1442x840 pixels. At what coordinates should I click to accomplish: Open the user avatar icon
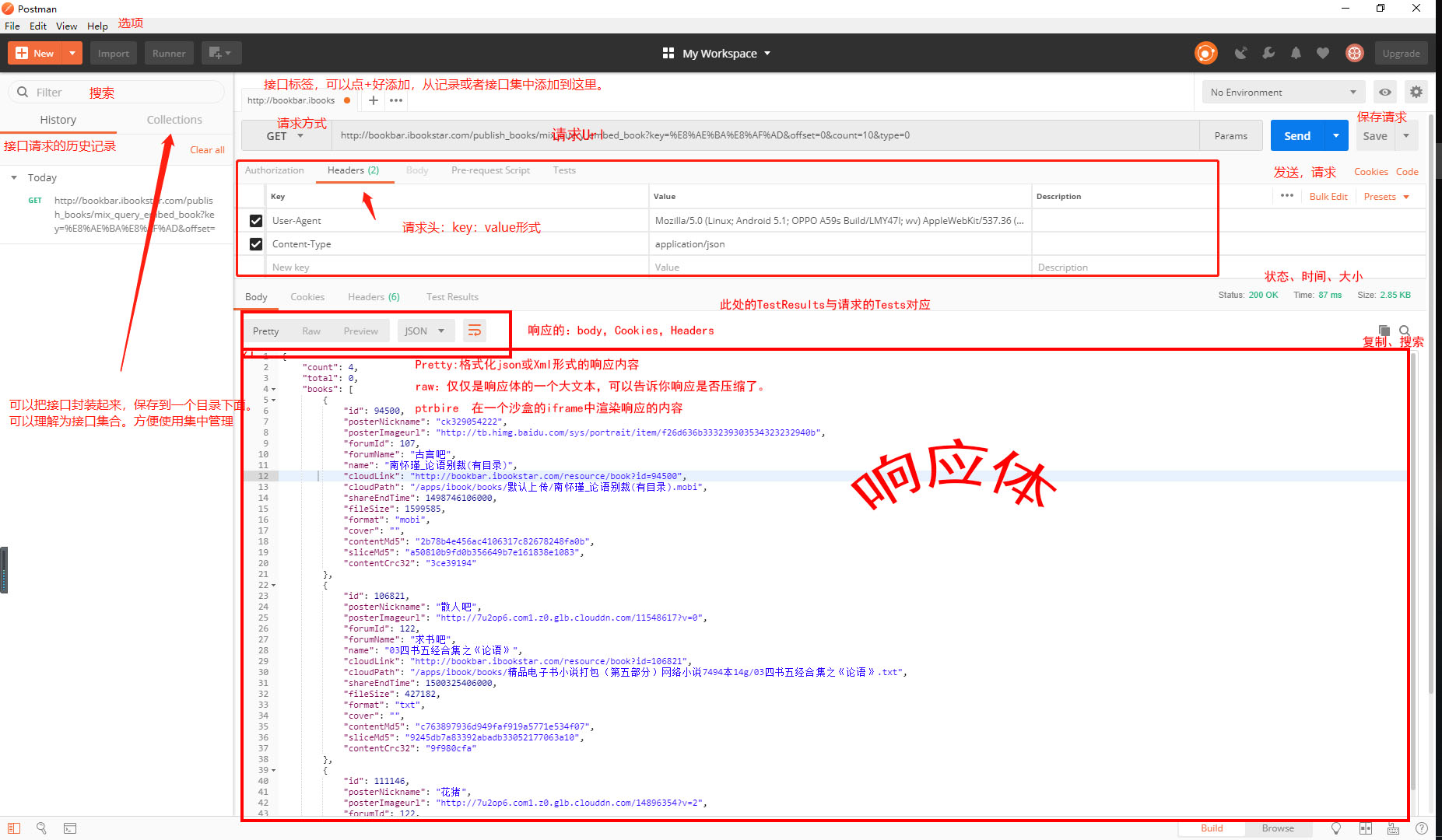(1355, 53)
